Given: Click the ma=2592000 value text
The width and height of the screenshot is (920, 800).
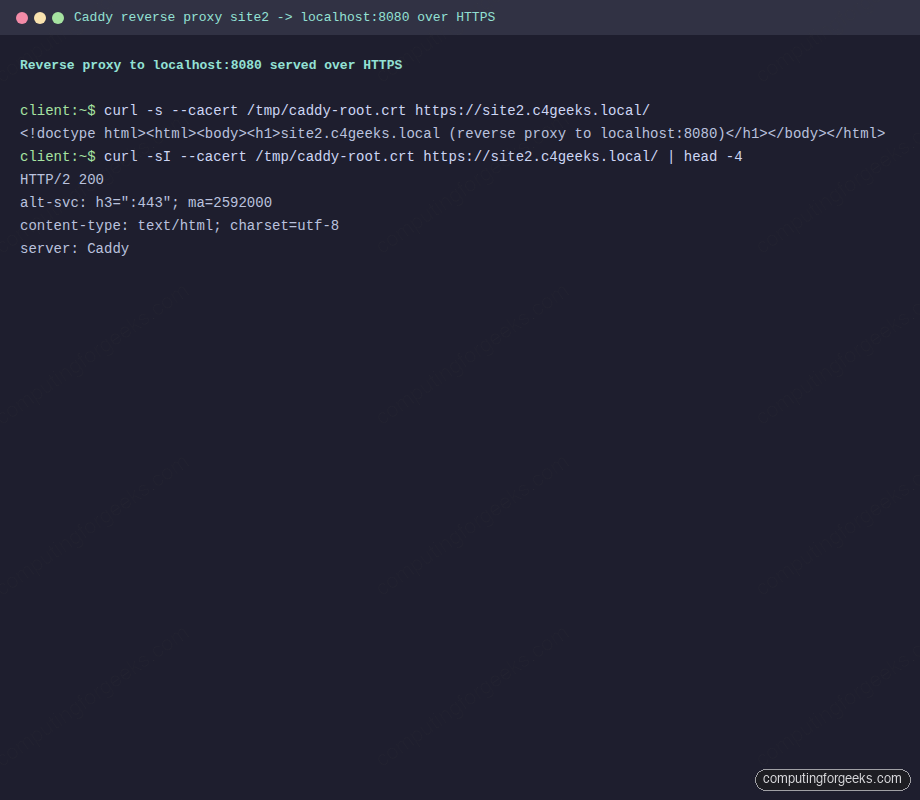Looking at the screenshot, I should (230, 202).
